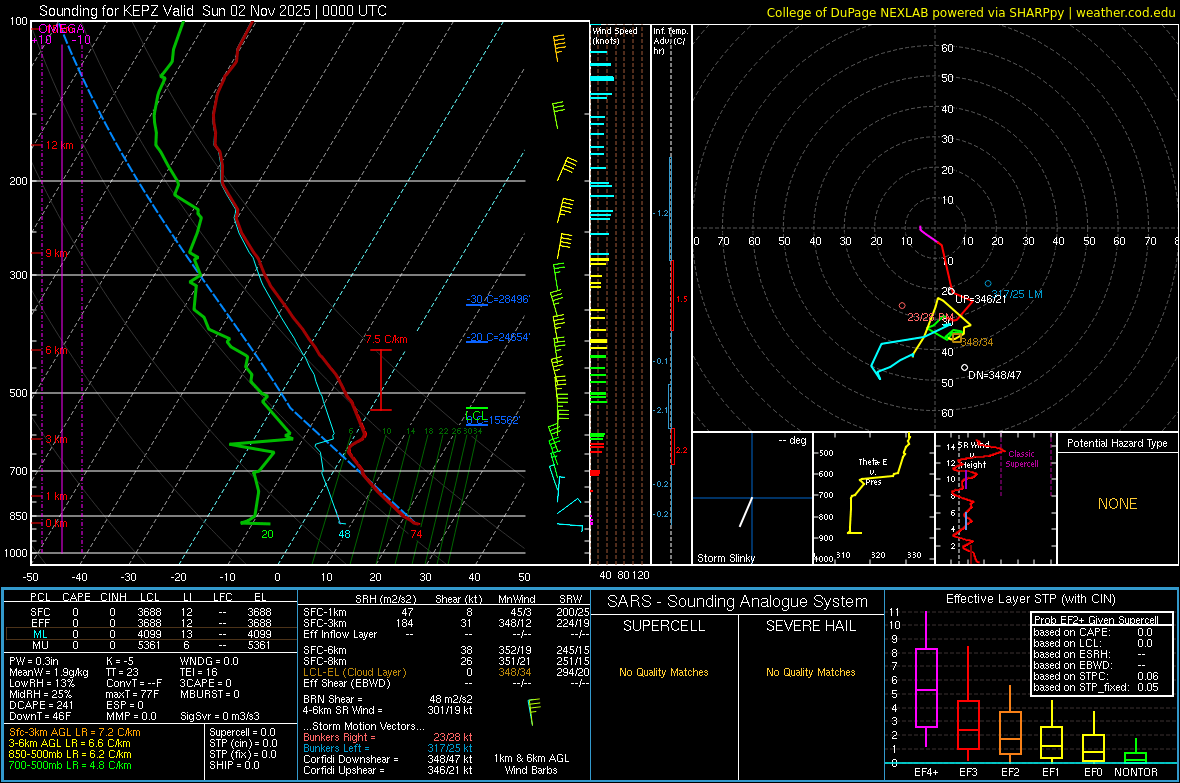This screenshot has height=783, width=1180.
Task: Click the green 'LCL' marker on the skew-T
Action: tap(476, 414)
